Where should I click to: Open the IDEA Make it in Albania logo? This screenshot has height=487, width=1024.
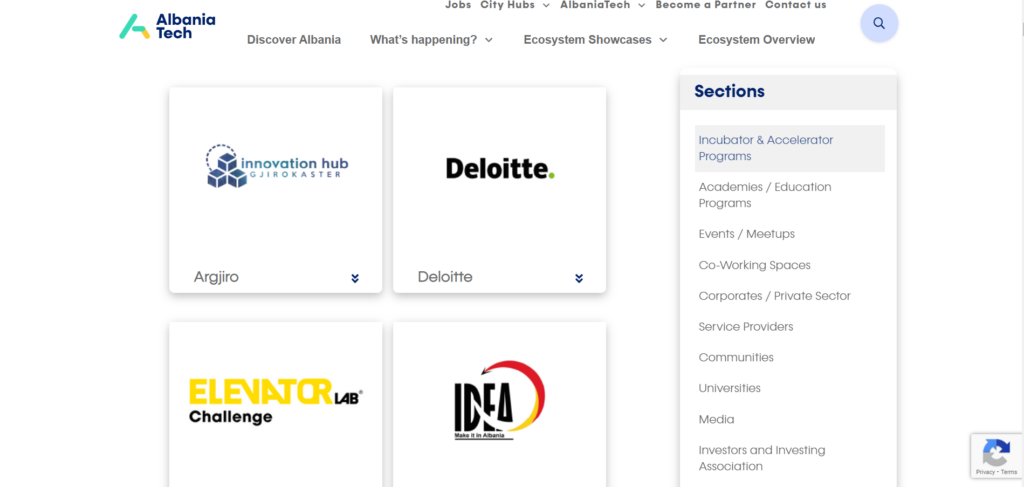point(499,400)
